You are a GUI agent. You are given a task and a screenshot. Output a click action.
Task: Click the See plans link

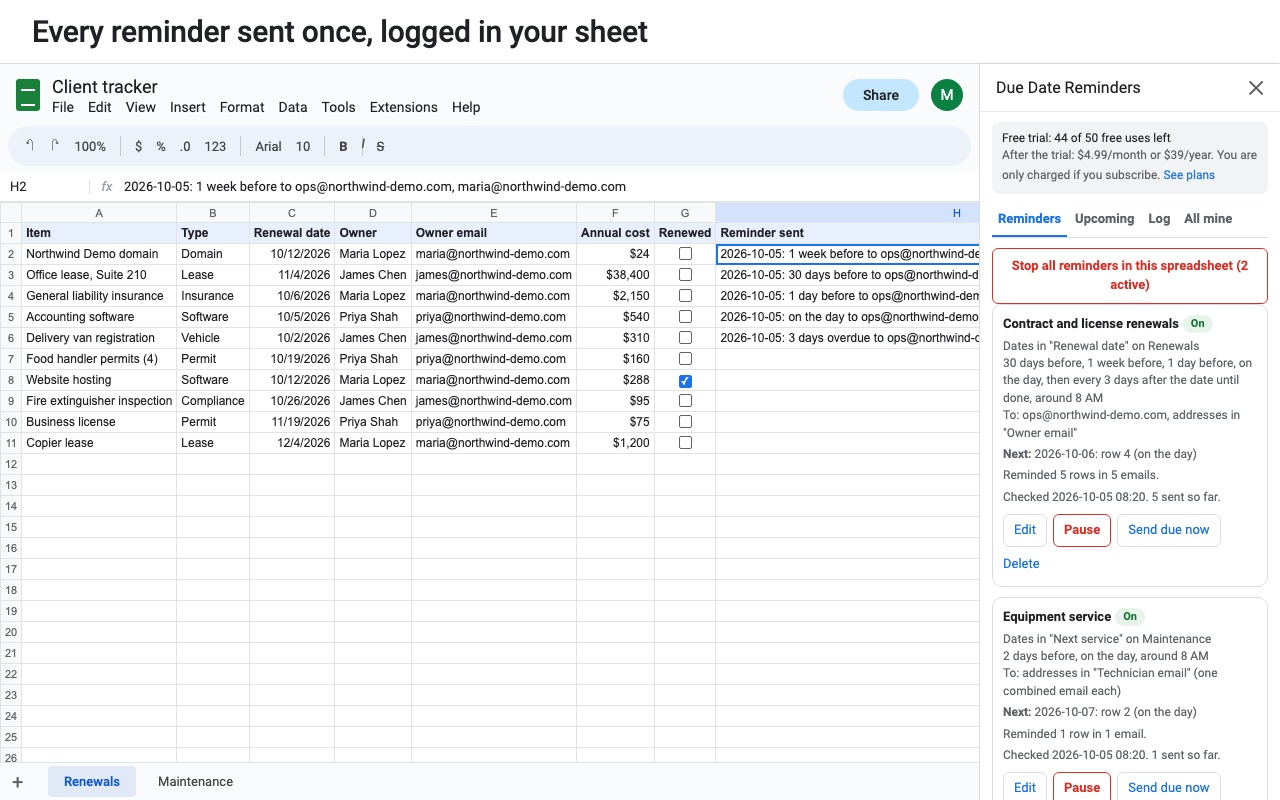point(1189,175)
